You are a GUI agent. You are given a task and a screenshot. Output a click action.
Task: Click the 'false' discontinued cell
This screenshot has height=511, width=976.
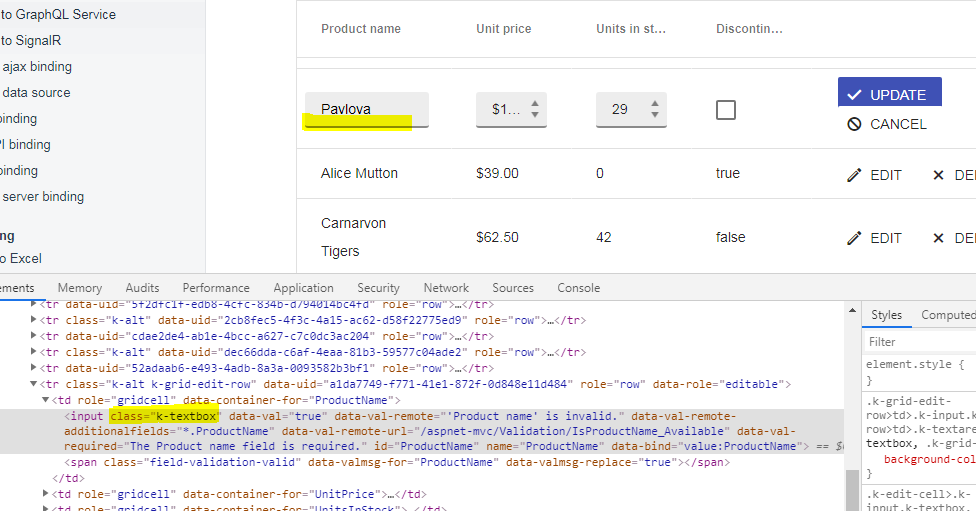point(730,238)
